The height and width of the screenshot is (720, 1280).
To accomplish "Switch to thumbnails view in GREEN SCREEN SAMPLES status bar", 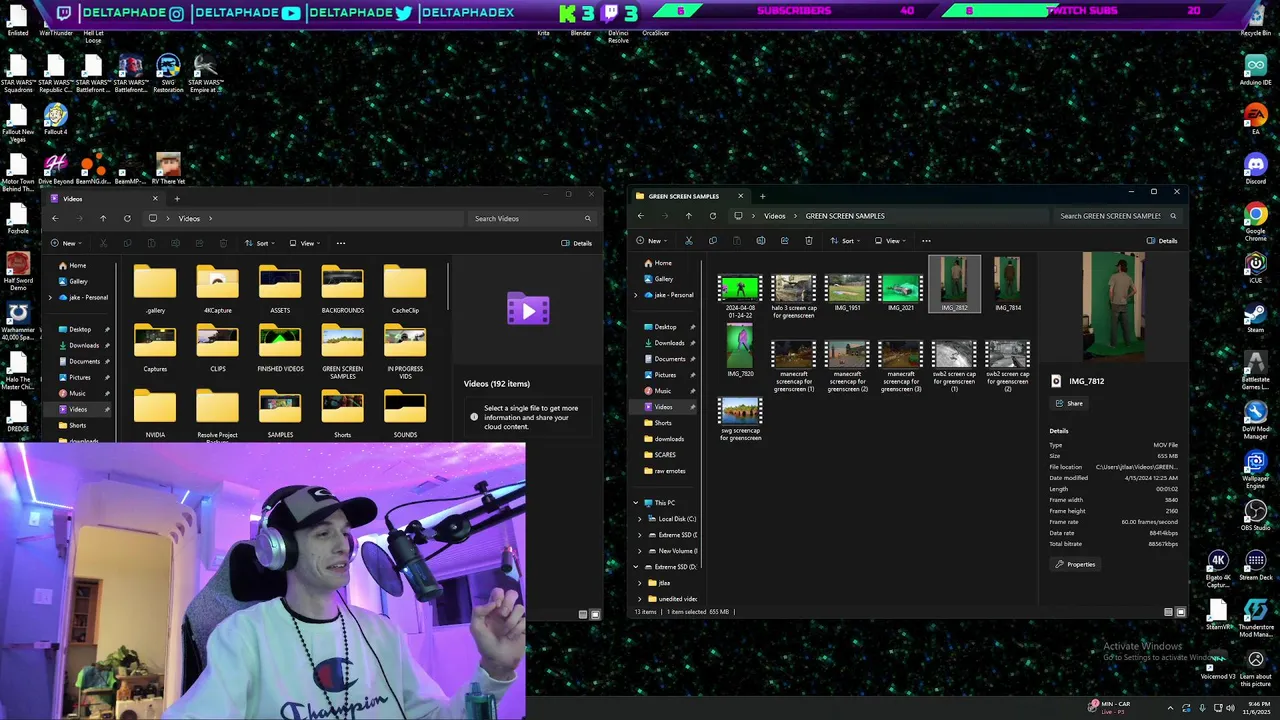I will coord(1180,612).
